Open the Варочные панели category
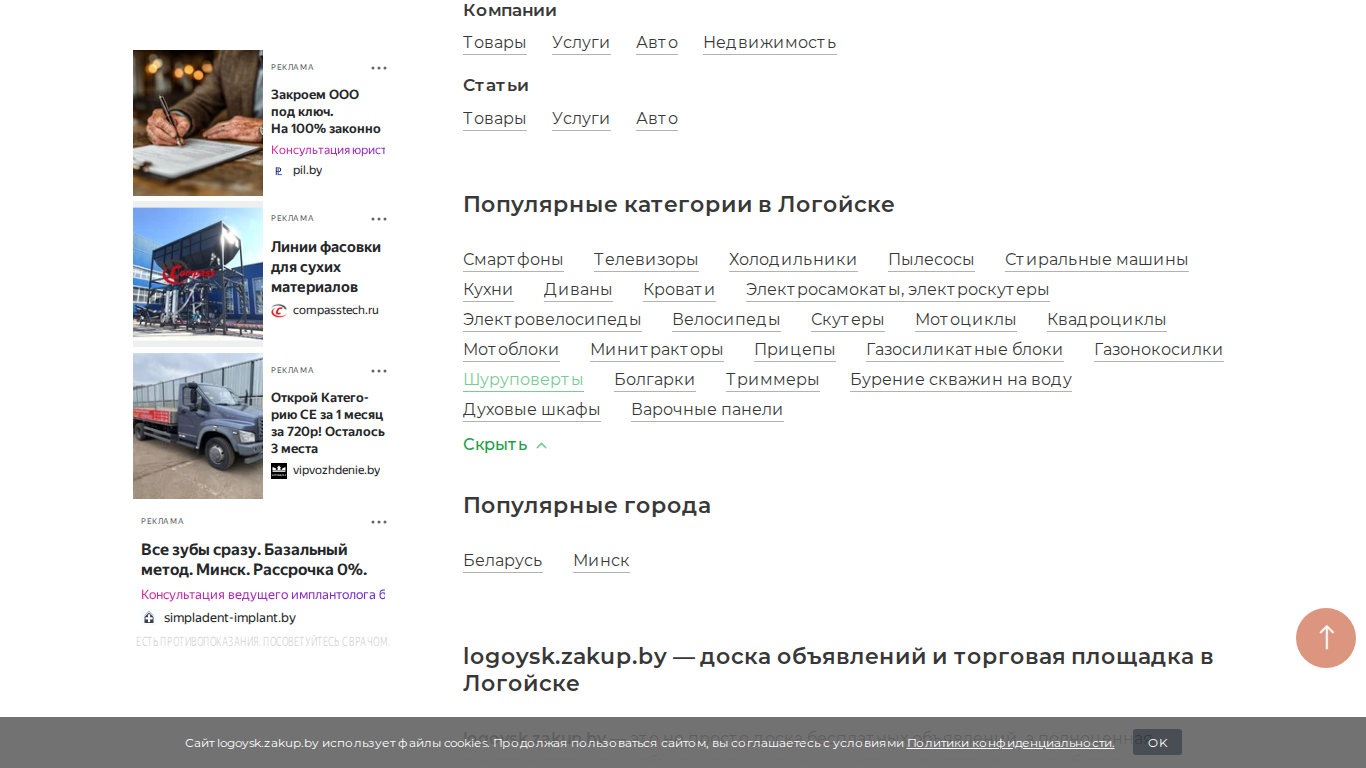Viewport: 1366px width, 768px height. 707,410
